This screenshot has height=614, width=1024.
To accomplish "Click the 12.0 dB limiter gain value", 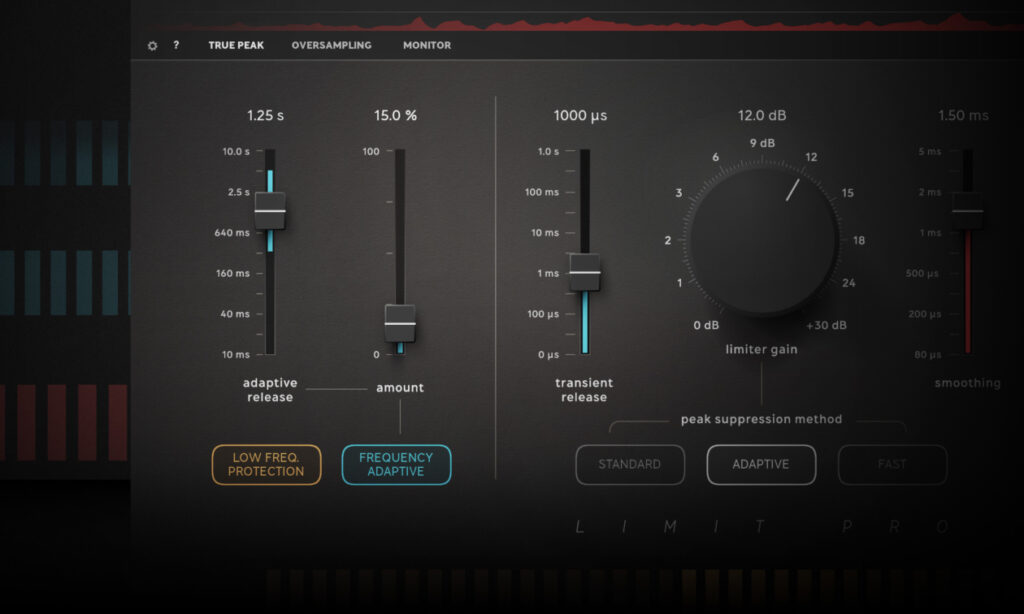I will click(x=762, y=116).
